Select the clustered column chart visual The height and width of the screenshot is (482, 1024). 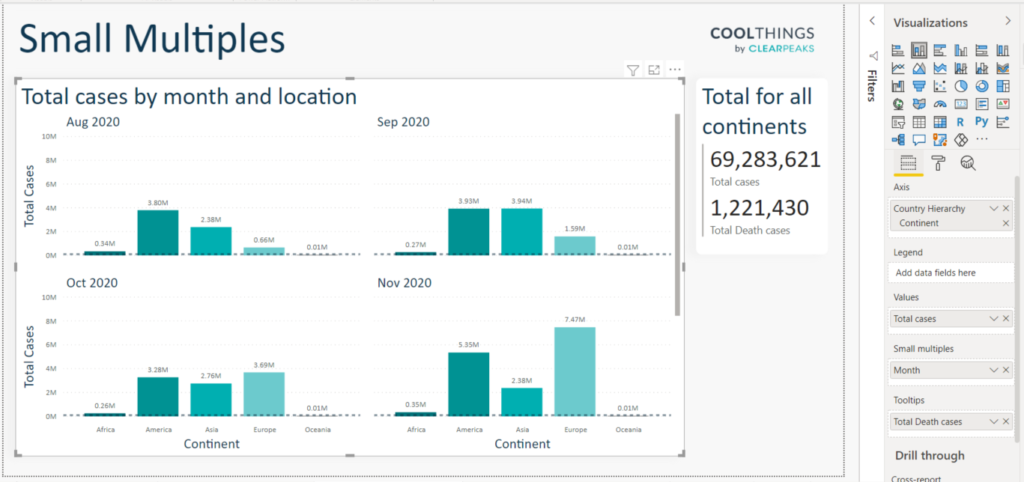961,50
